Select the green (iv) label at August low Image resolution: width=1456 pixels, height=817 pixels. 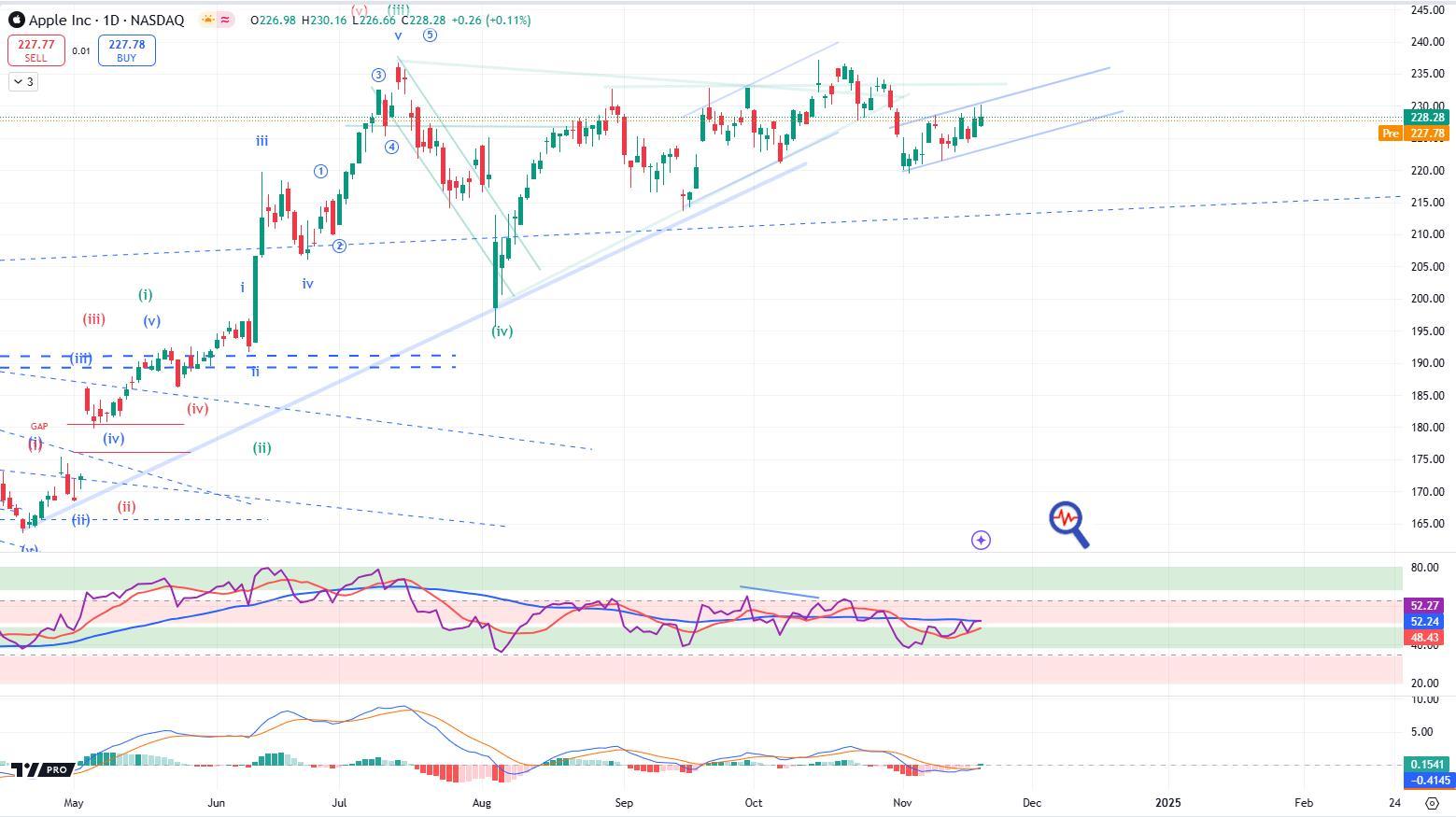(502, 331)
